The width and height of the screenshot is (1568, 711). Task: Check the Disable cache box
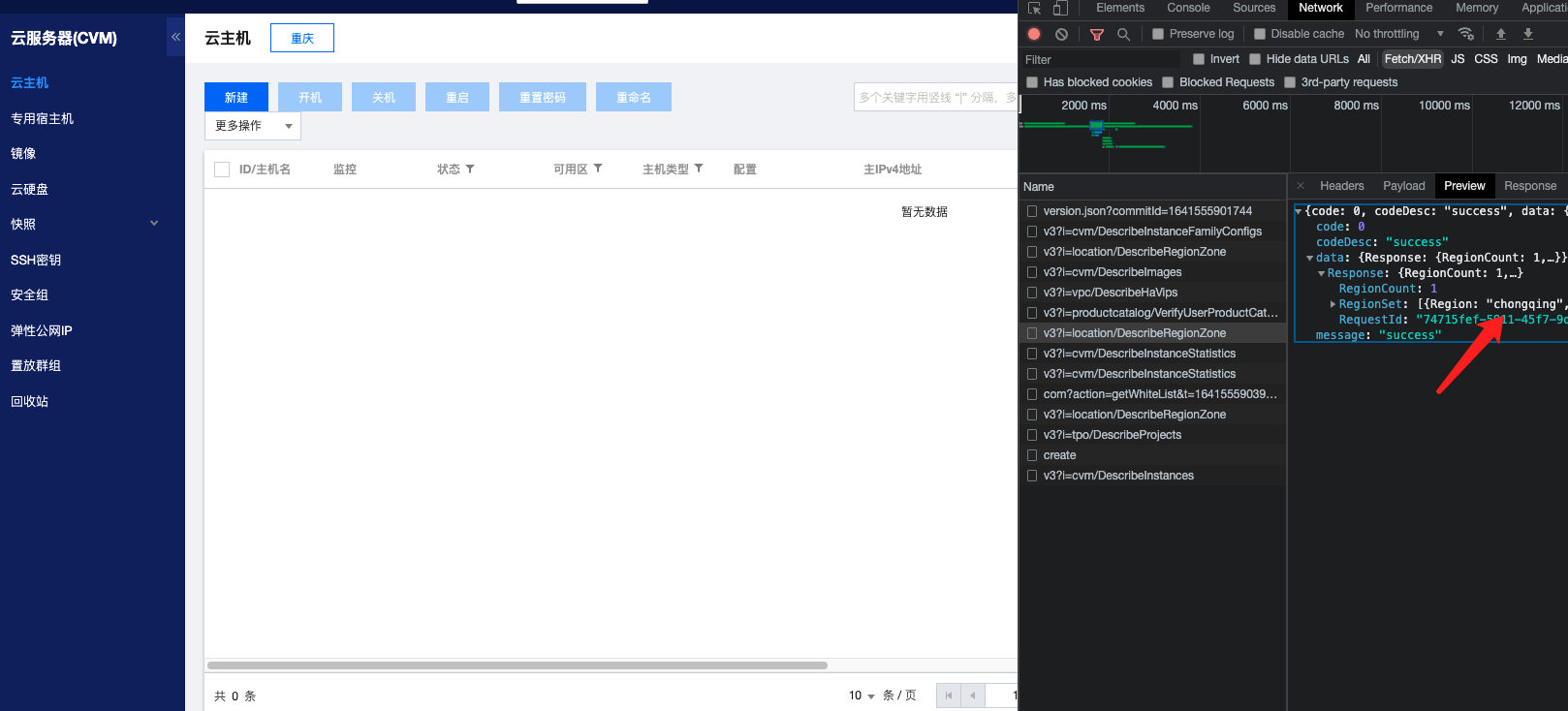1260,34
